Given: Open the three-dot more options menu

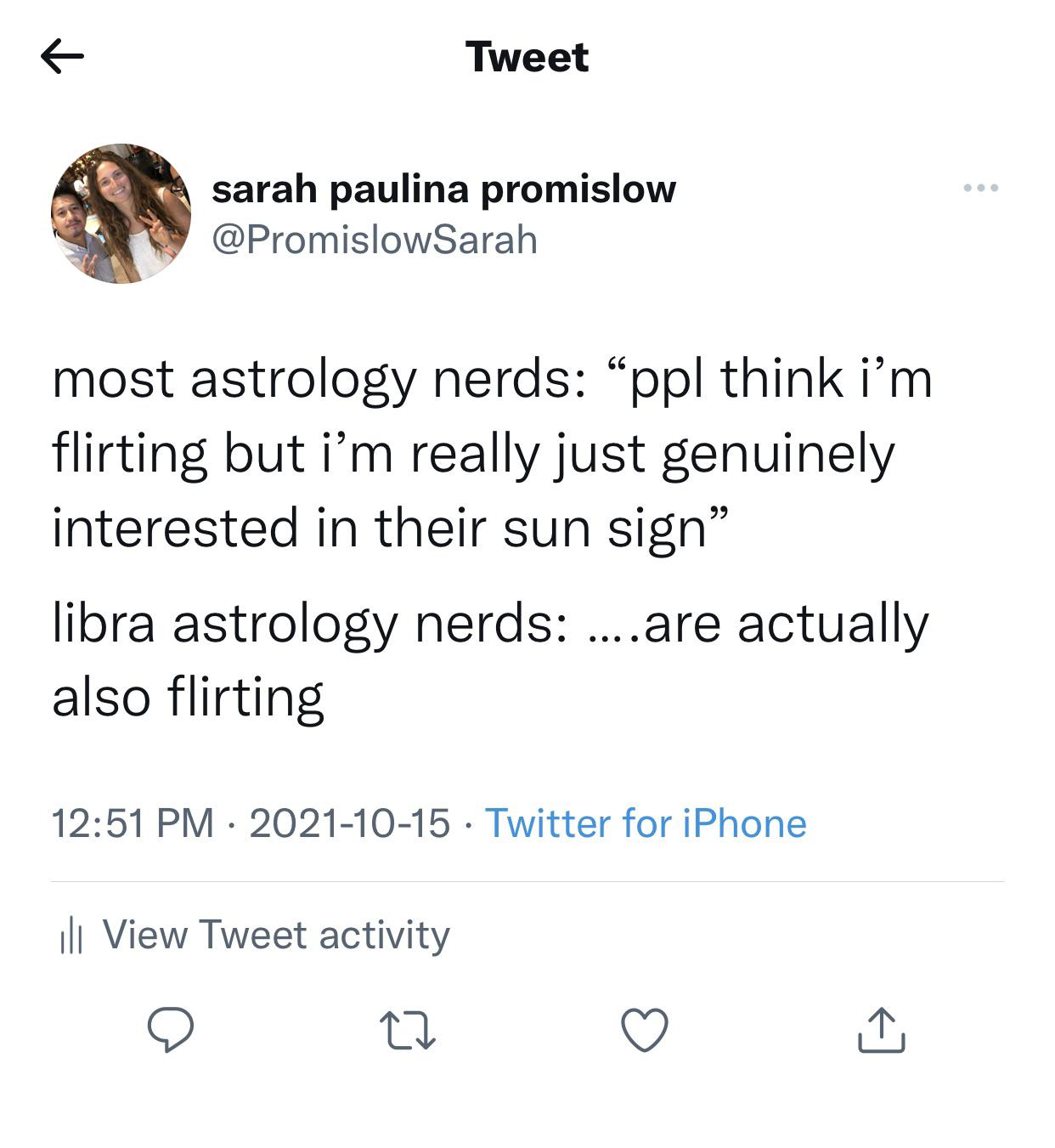Looking at the screenshot, I should pyautogui.click(x=981, y=188).
